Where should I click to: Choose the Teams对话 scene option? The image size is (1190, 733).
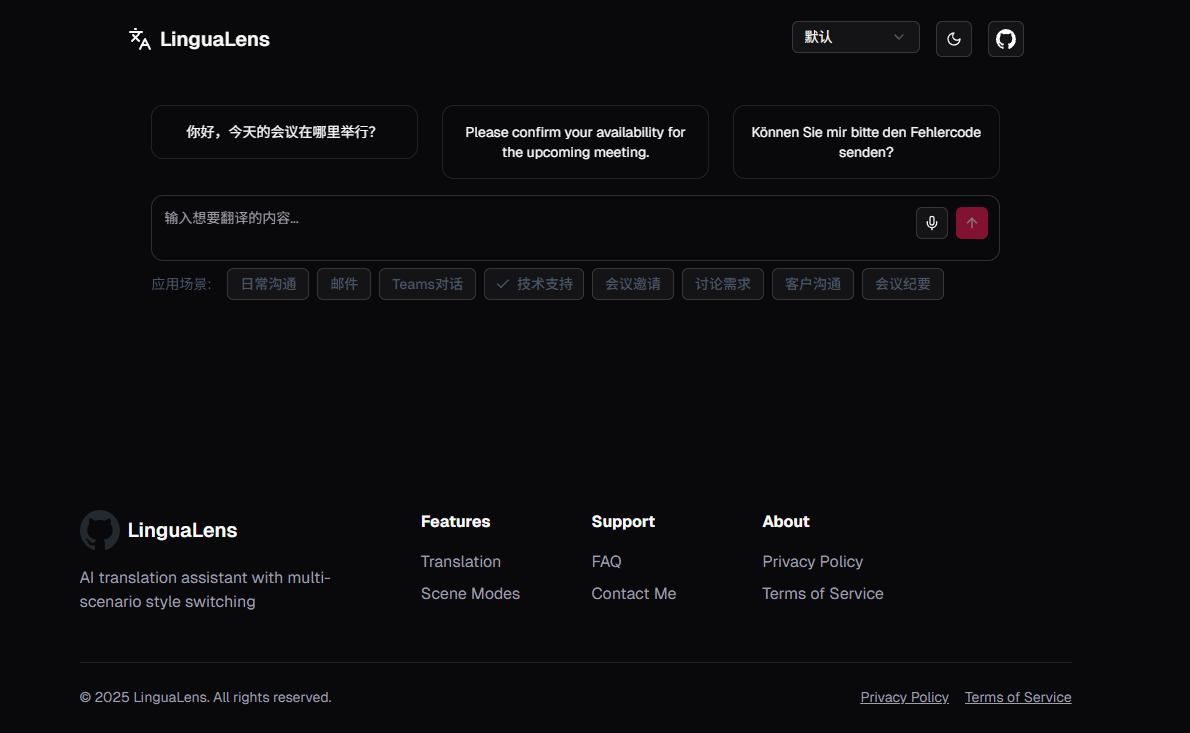427,284
